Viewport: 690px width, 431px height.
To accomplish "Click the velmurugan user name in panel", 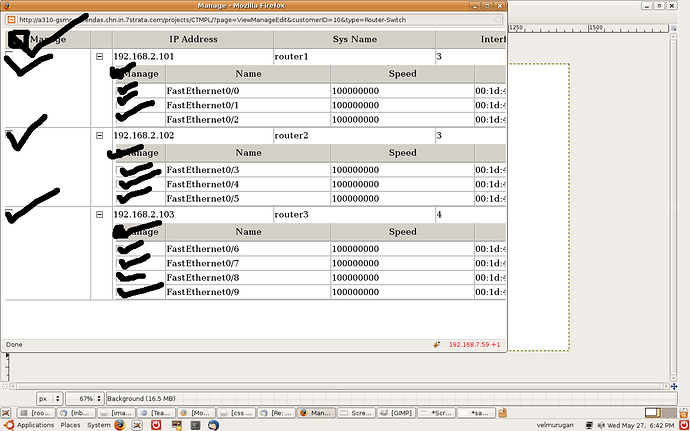I will [555, 425].
